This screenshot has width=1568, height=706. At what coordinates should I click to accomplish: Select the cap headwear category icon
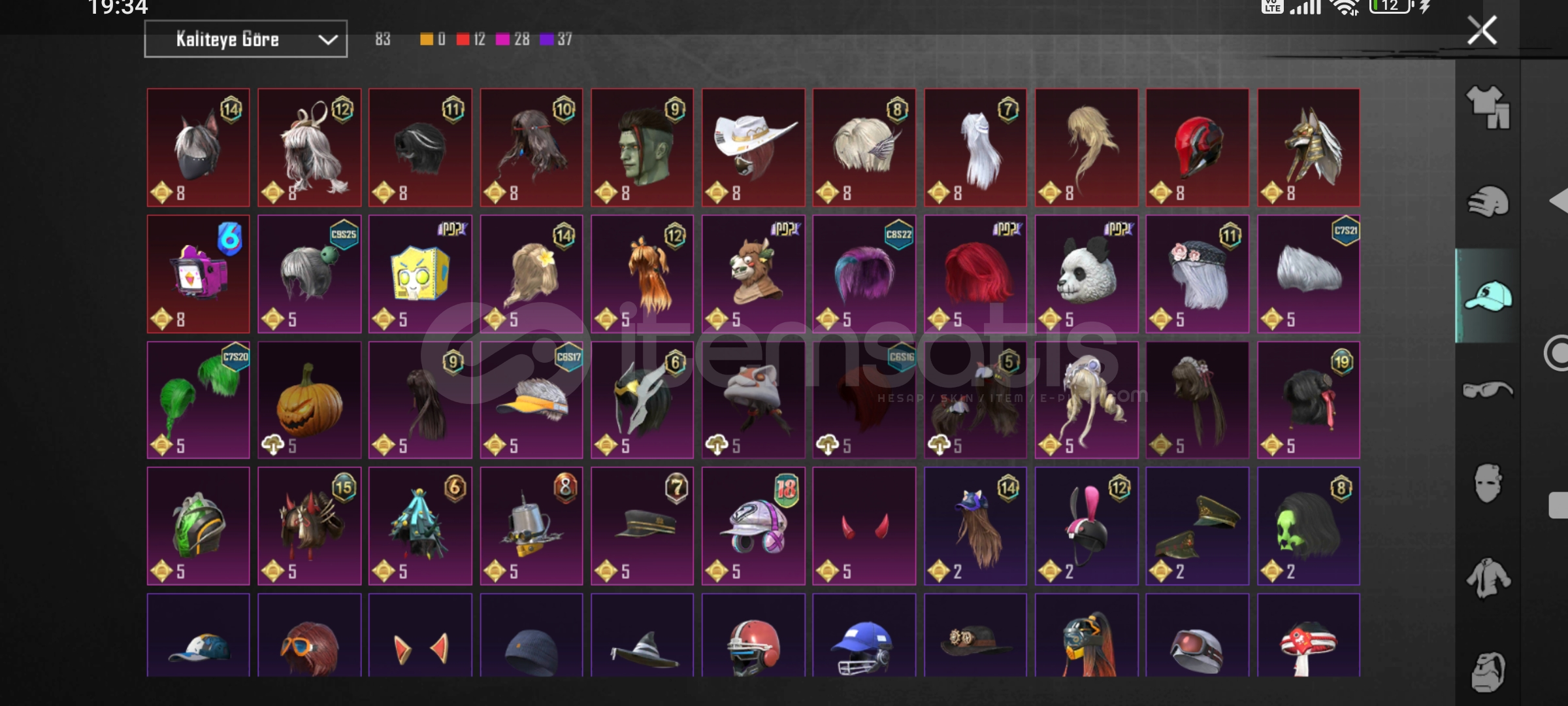(x=1488, y=295)
